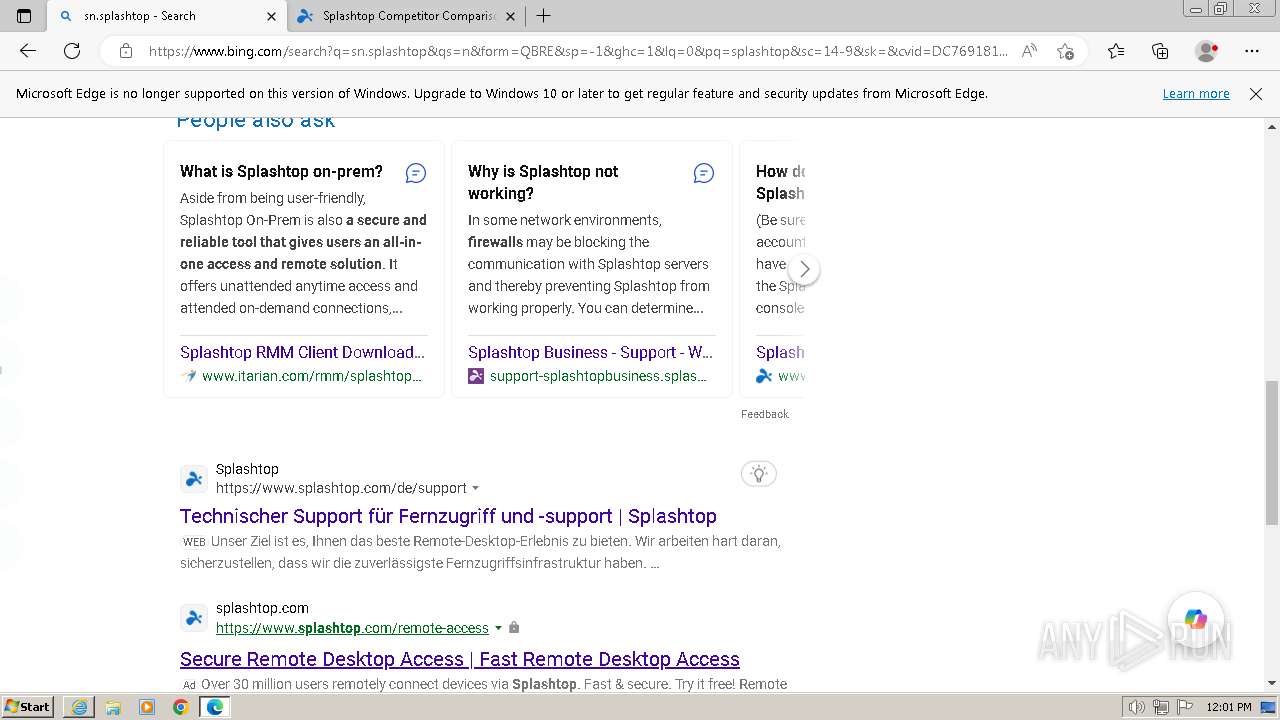The image size is (1280, 720).
Task: Expand What is Splashtop on-prem question
Action: (x=281, y=171)
